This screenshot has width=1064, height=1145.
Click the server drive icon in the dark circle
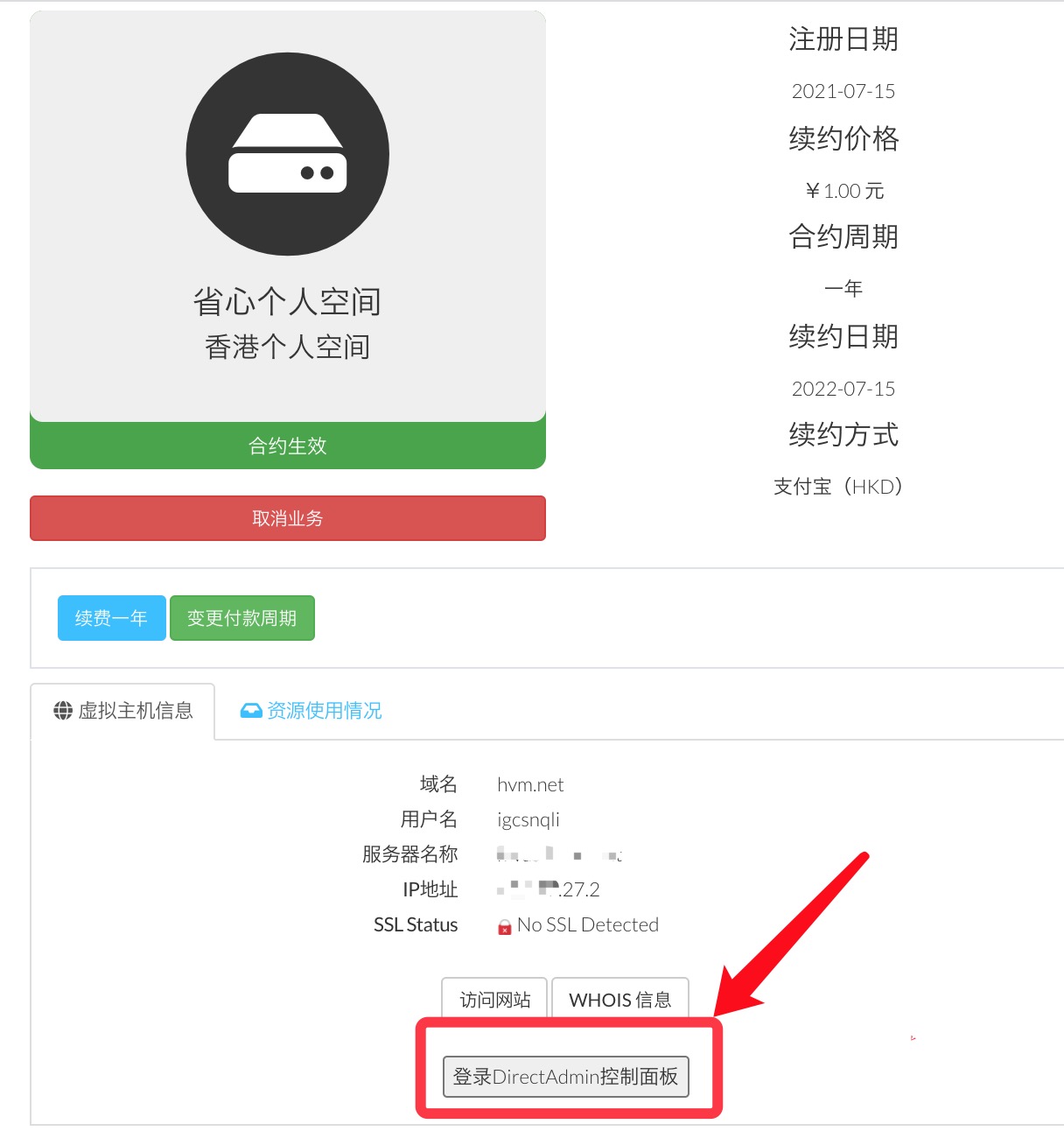(x=287, y=154)
